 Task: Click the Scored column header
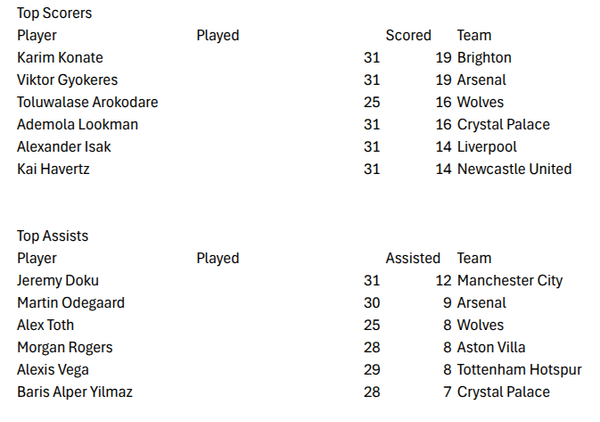408,35
